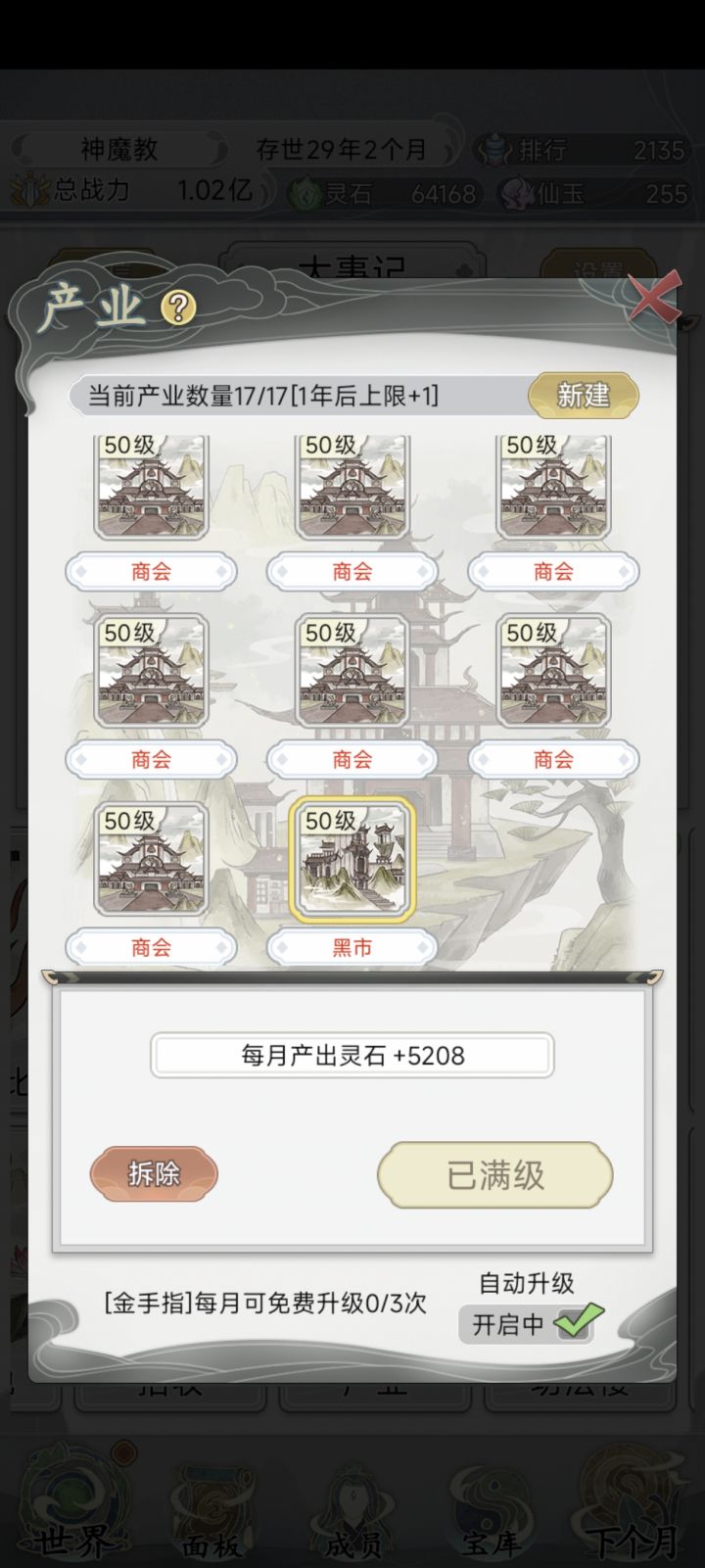705x1568 pixels.
Task: Click the 已满级 button
Action: point(495,1174)
